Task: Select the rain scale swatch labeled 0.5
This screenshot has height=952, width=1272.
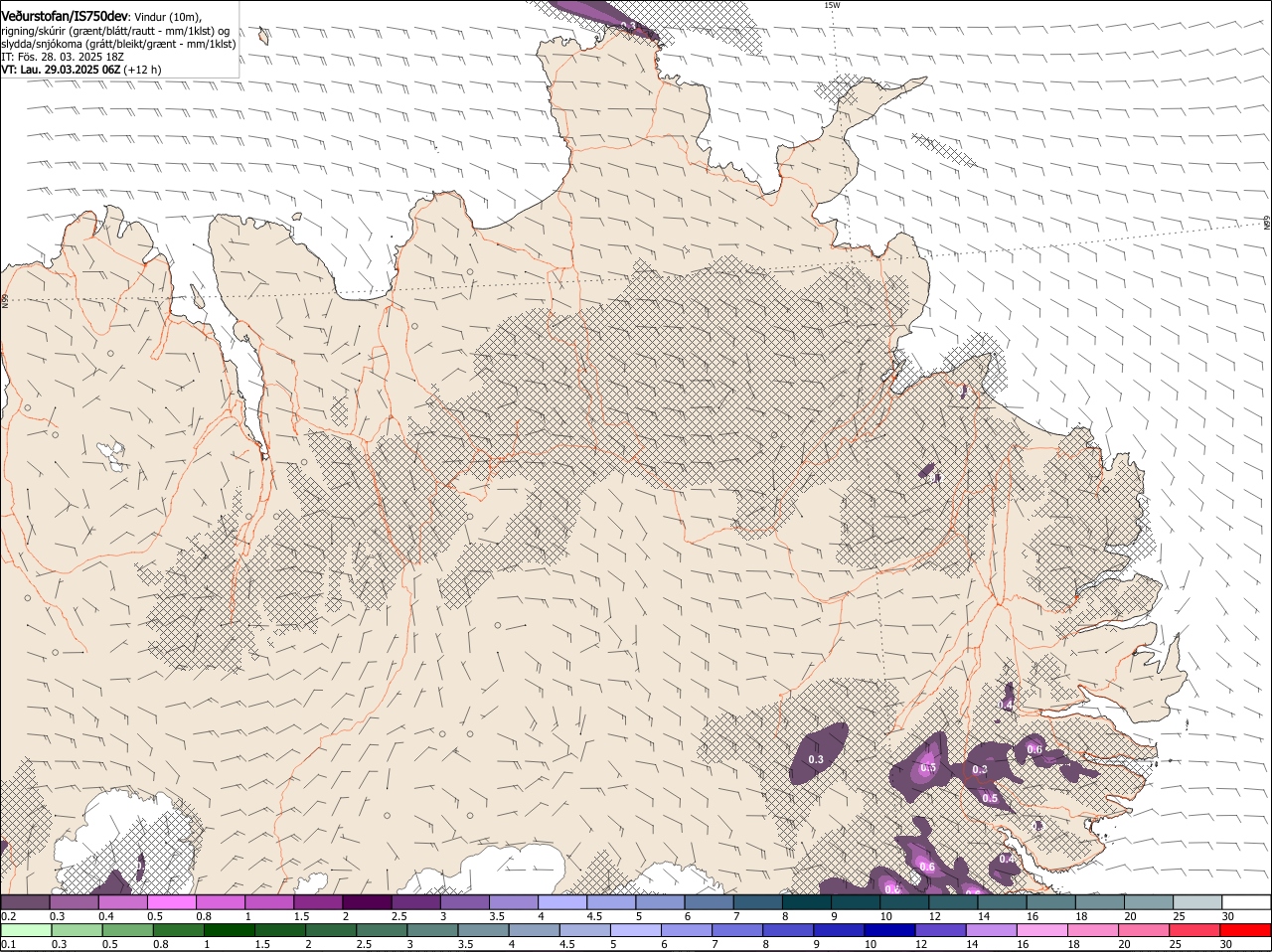Action: tap(127, 930)
